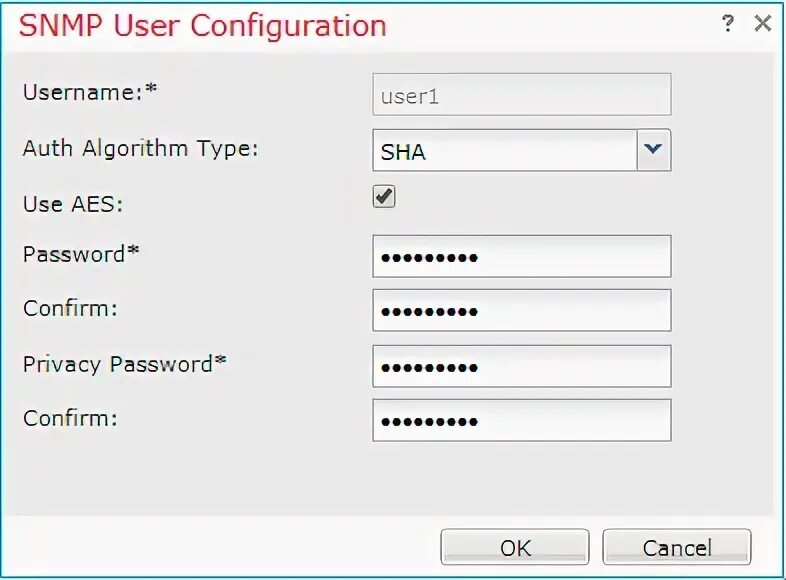Expand the Auth Algorithm Type dropdown arrow
The width and height of the screenshot is (786, 580).
[x=653, y=150]
